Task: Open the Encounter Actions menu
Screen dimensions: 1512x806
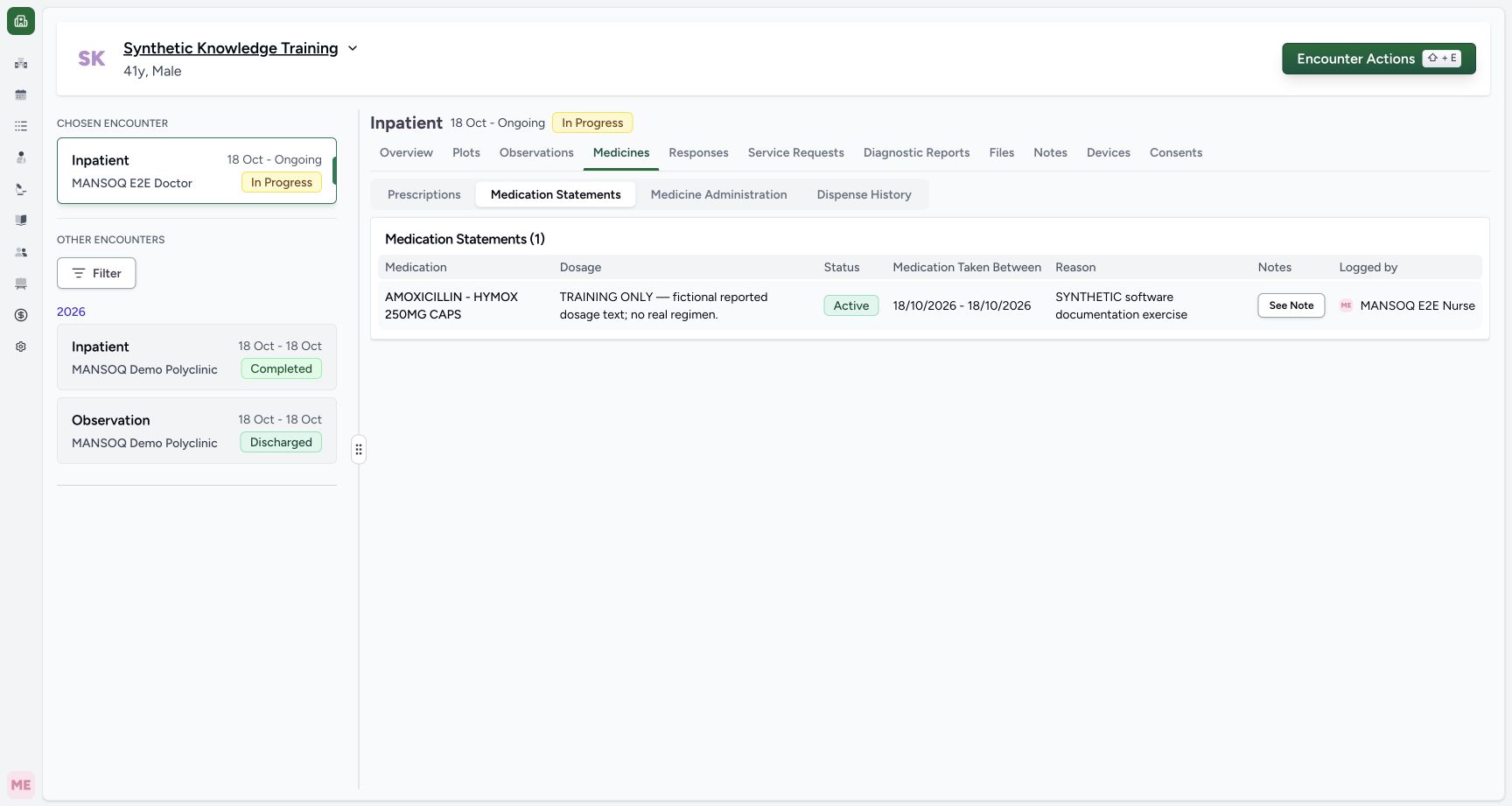Action: point(1379,59)
